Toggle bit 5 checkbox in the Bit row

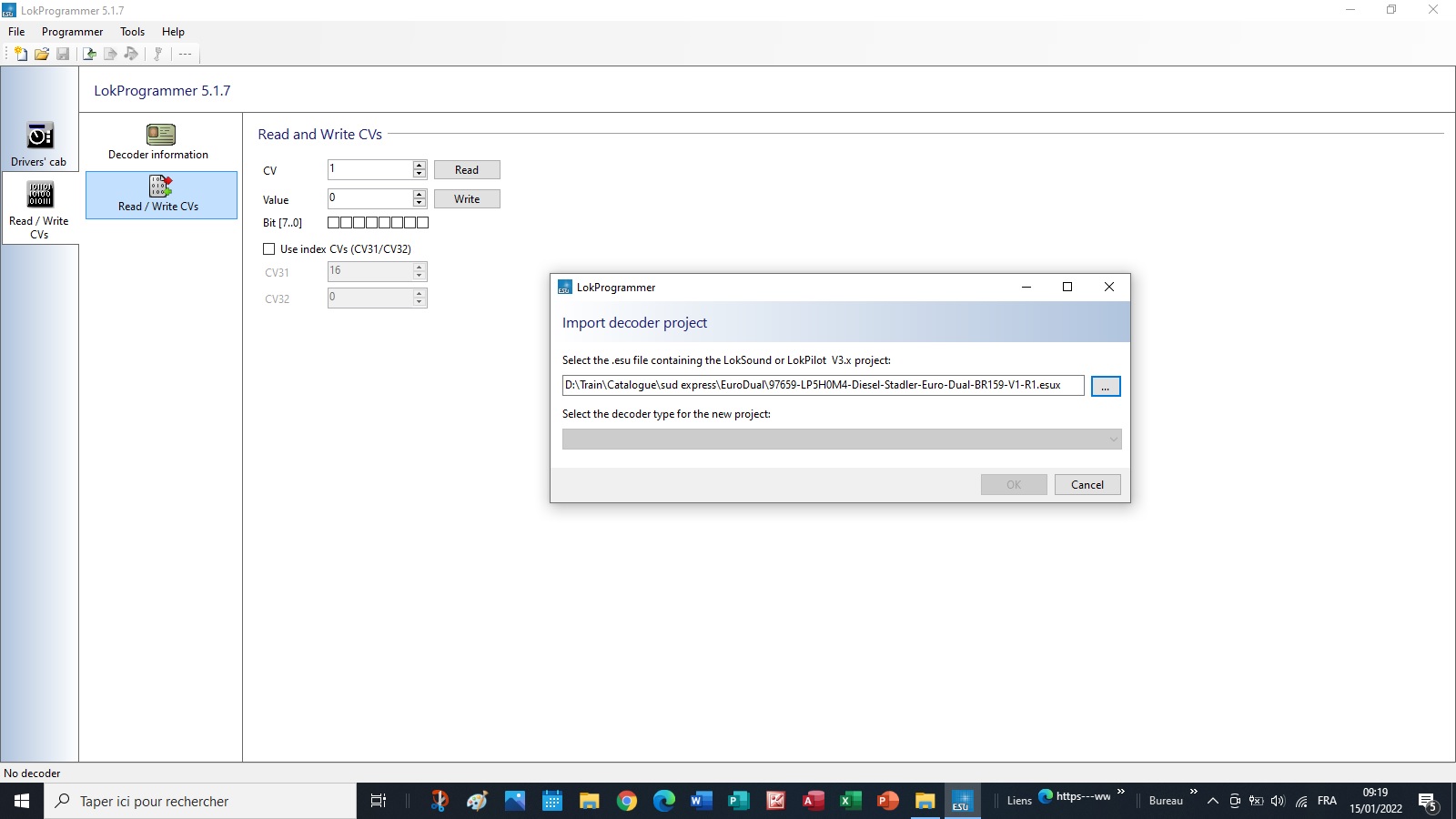[x=359, y=222]
